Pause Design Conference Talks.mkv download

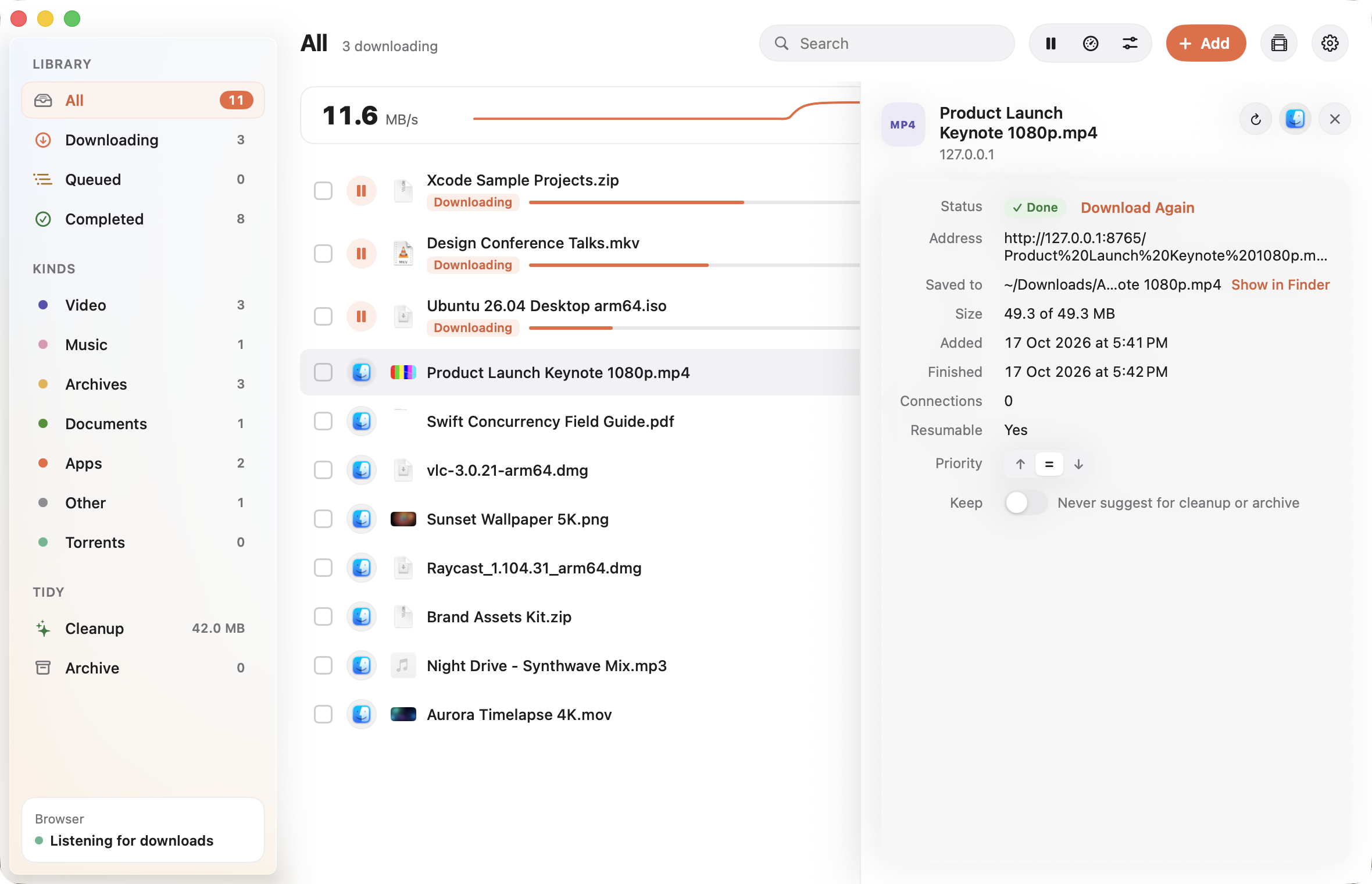[361, 254]
